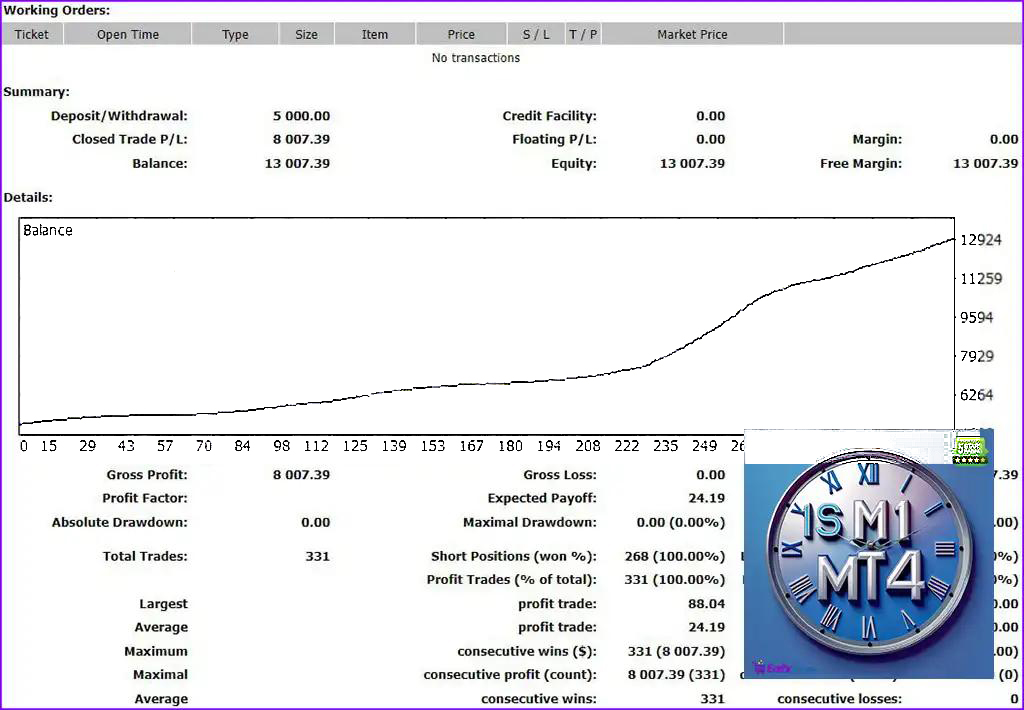Screen dimensions: 1024x710
Task: Click the Market Price column header
Action: click(x=692, y=34)
